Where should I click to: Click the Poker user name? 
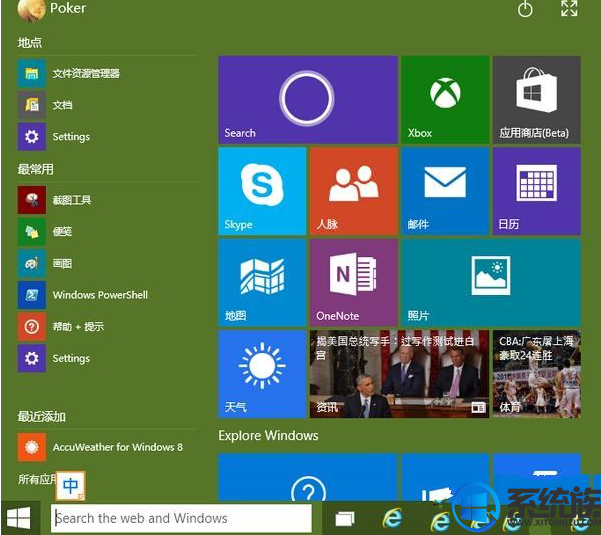68,8
